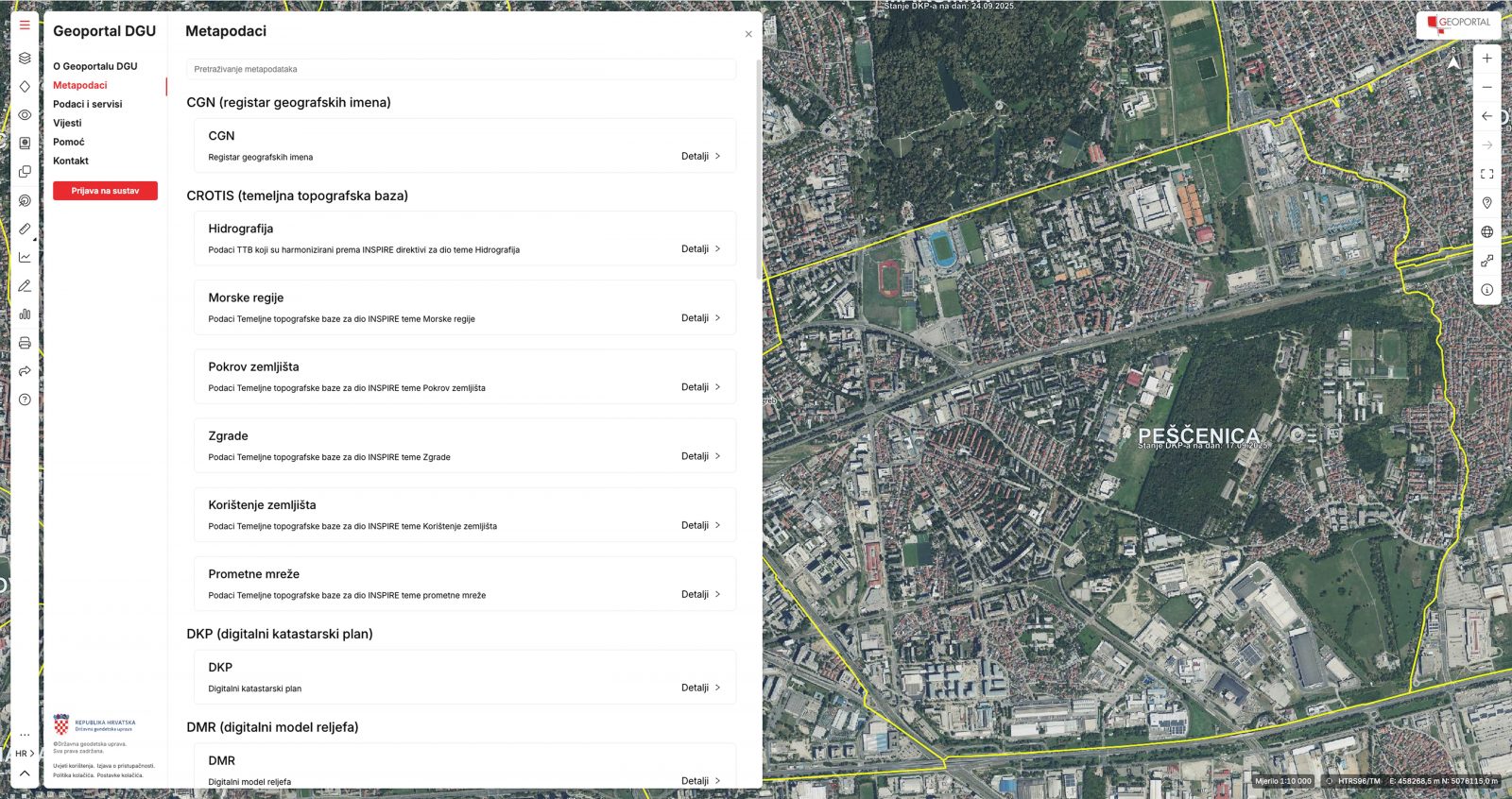
Task: Click the Prijava na sustav button
Action: (x=105, y=191)
